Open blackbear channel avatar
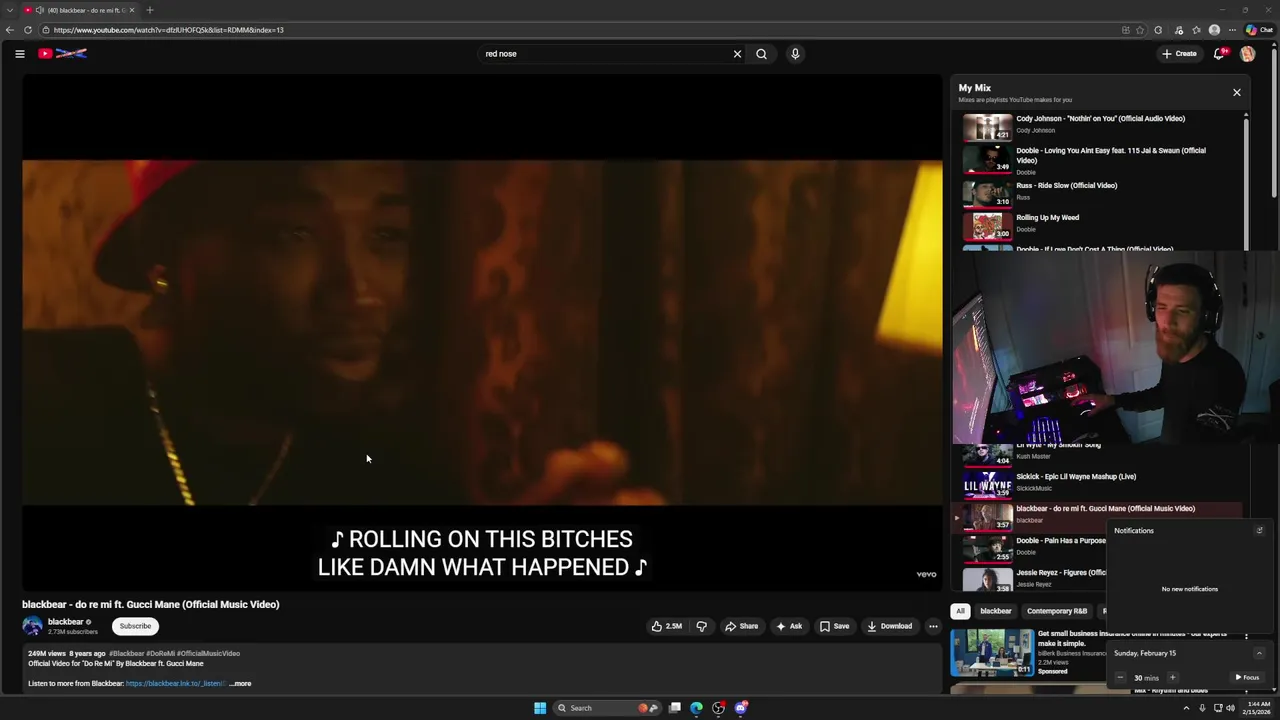 (33, 626)
